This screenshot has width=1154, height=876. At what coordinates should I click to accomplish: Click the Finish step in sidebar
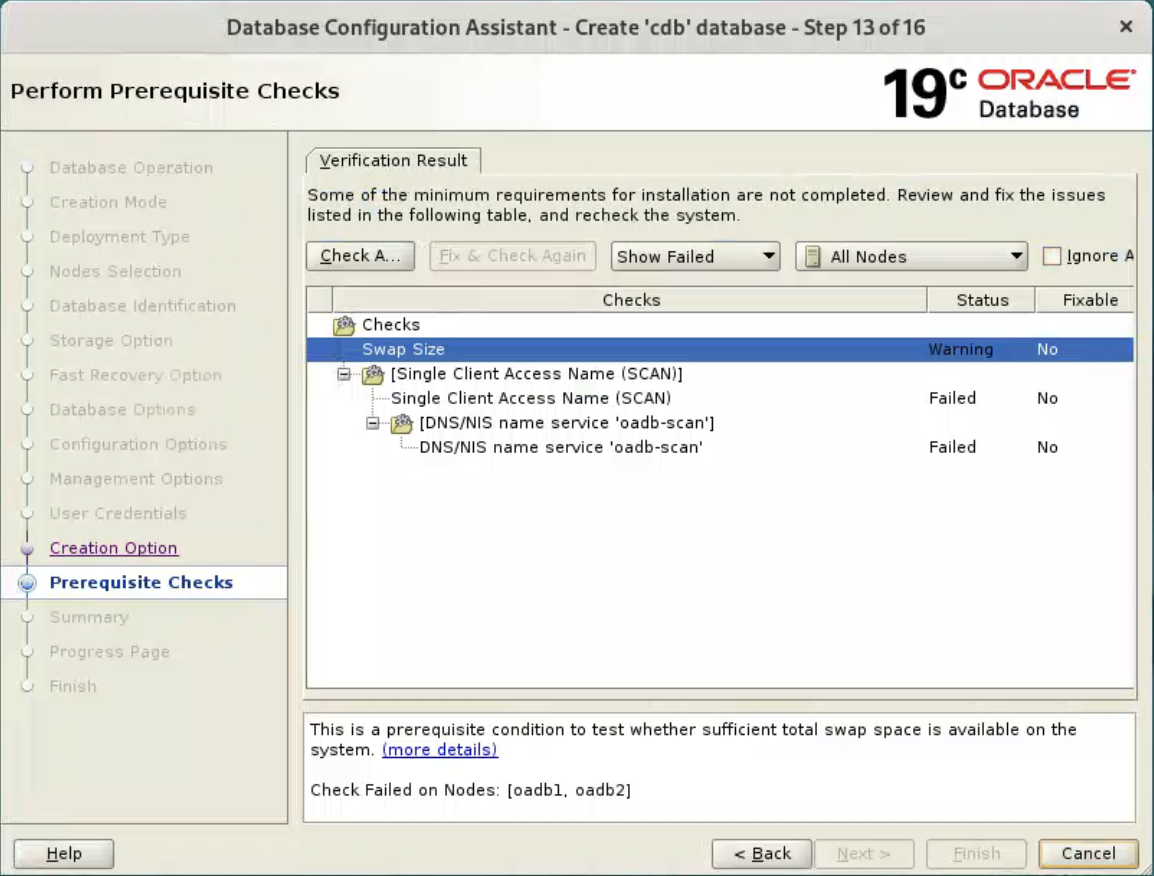click(73, 687)
